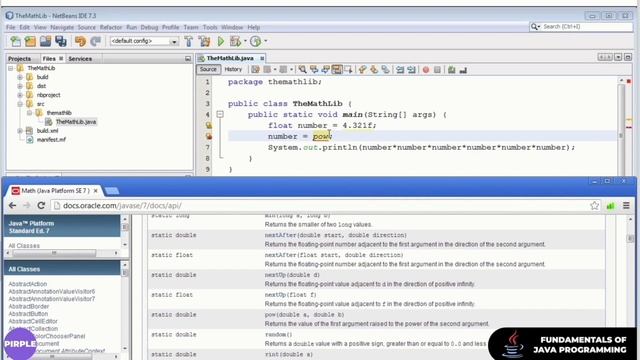Collapse the TheMathLib root tree node

[11, 68]
